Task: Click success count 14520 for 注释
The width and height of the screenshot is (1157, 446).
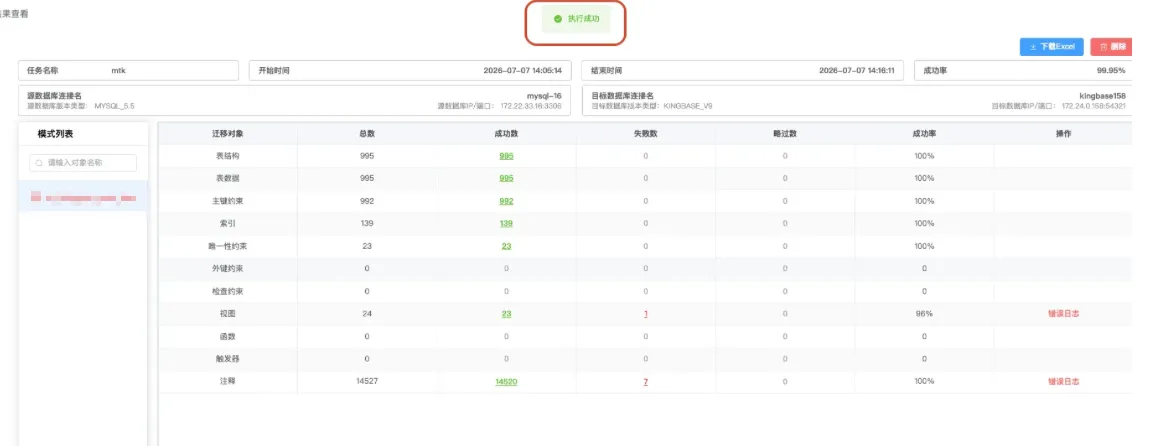Action: coord(506,382)
